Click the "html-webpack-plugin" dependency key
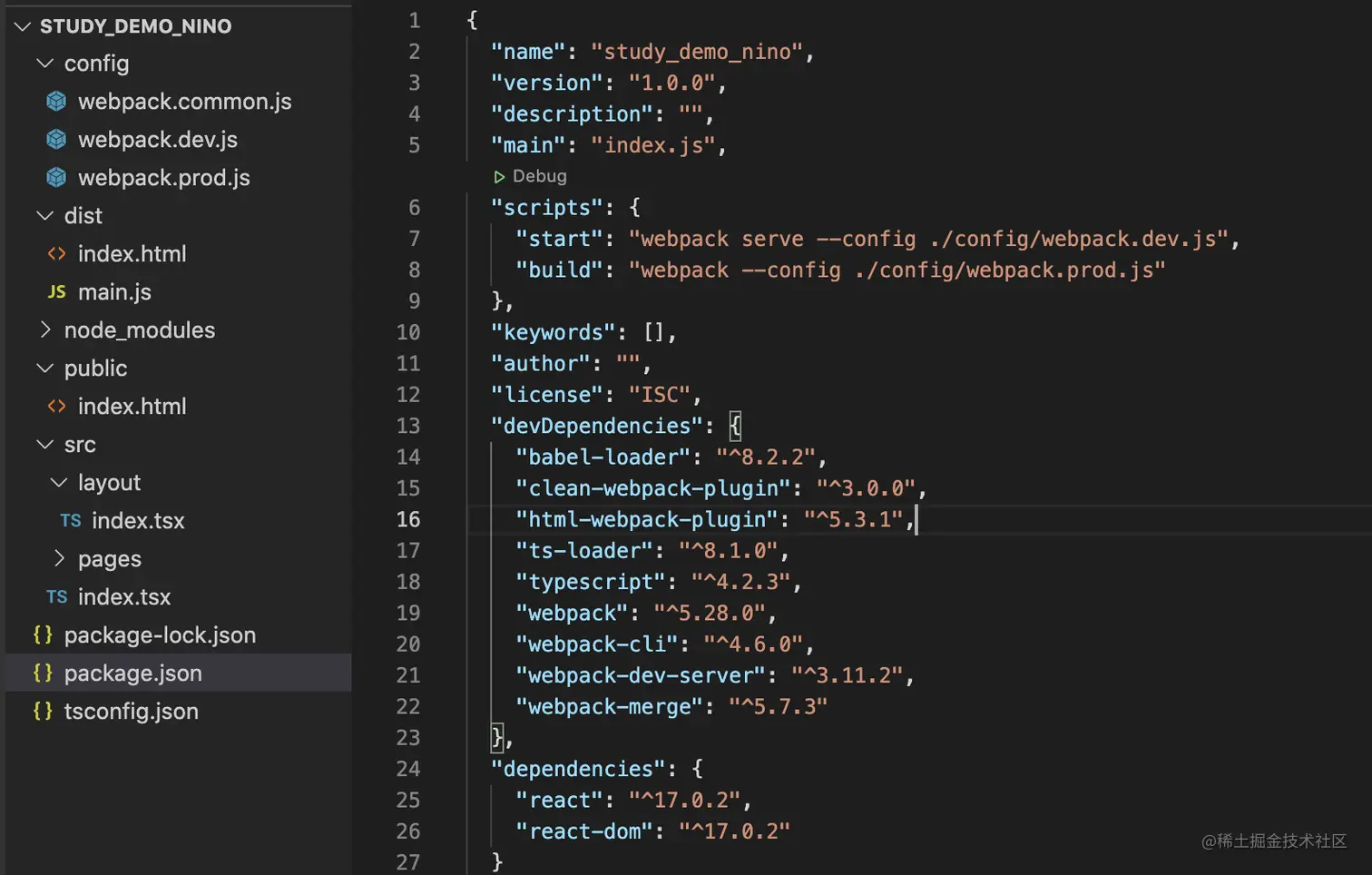Viewport: 1372px width, 875px height. click(647, 519)
